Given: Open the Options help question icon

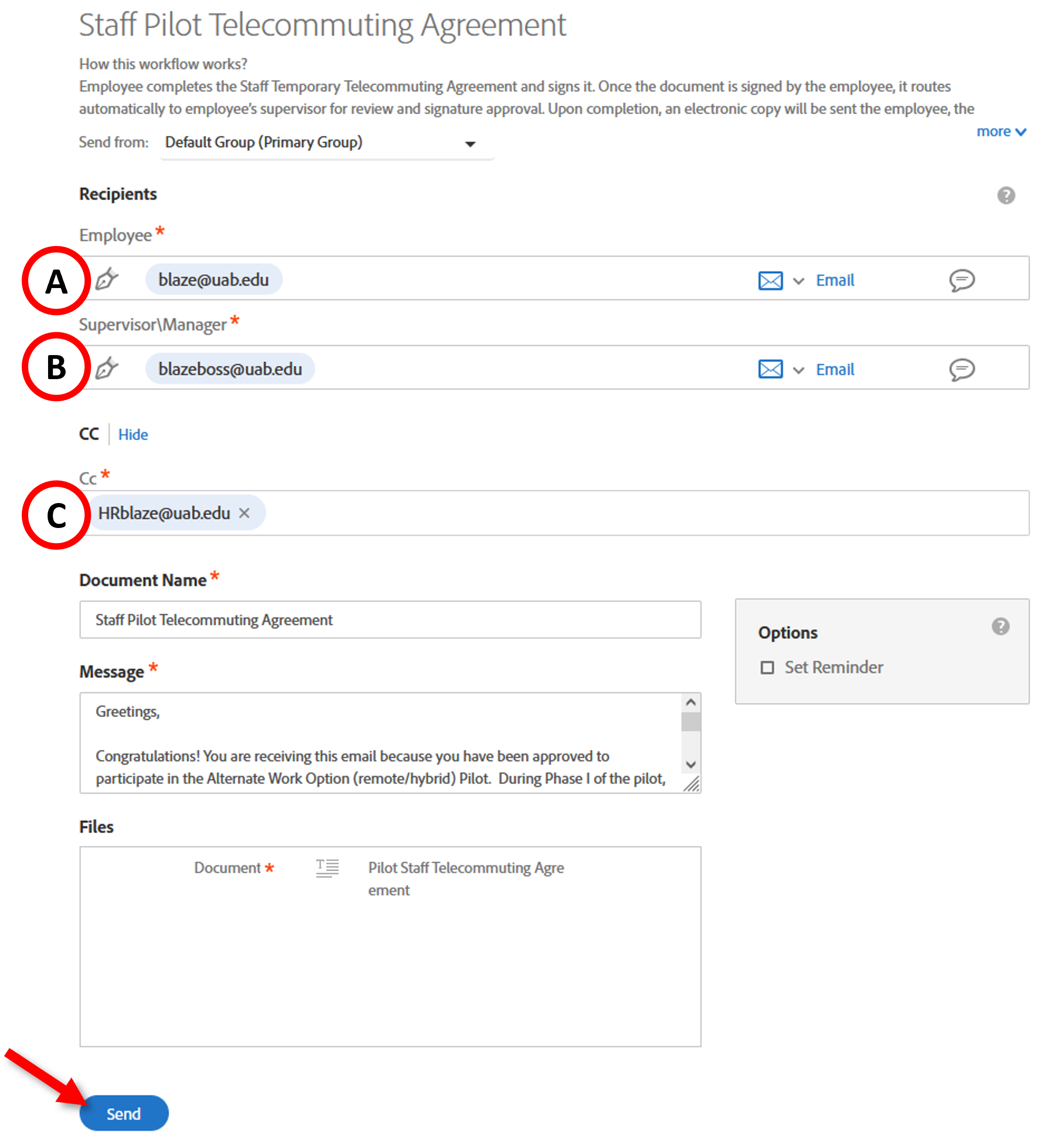Looking at the screenshot, I should [x=1000, y=626].
